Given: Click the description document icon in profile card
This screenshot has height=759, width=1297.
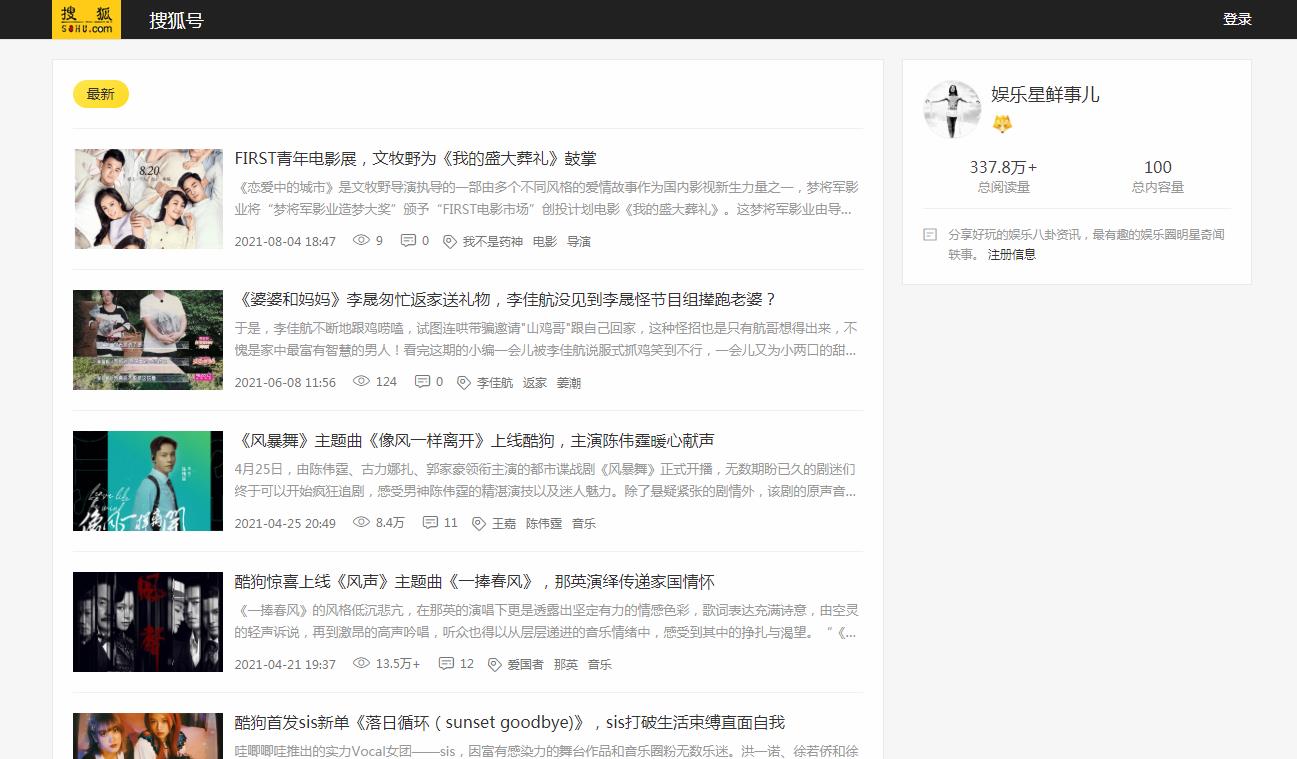Looking at the screenshot, I should click(x=930, y=235).
